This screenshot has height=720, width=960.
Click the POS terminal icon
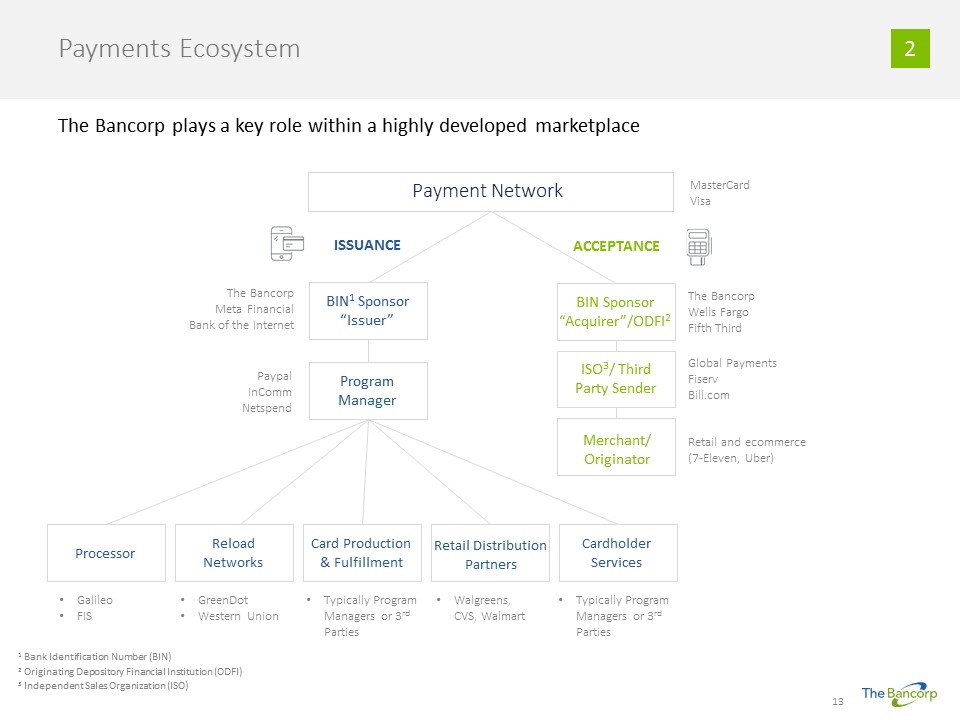click(698, 245)
